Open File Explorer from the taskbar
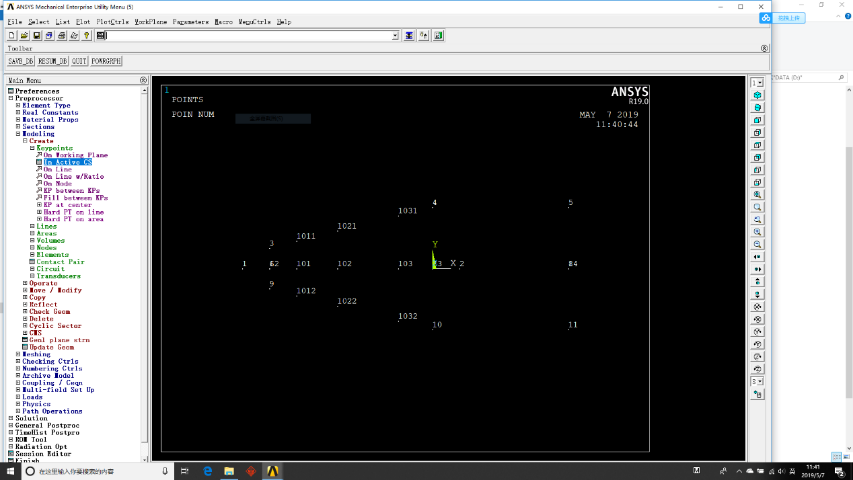The height and width of the screenshot is (480, 853). tap(229, 471)
